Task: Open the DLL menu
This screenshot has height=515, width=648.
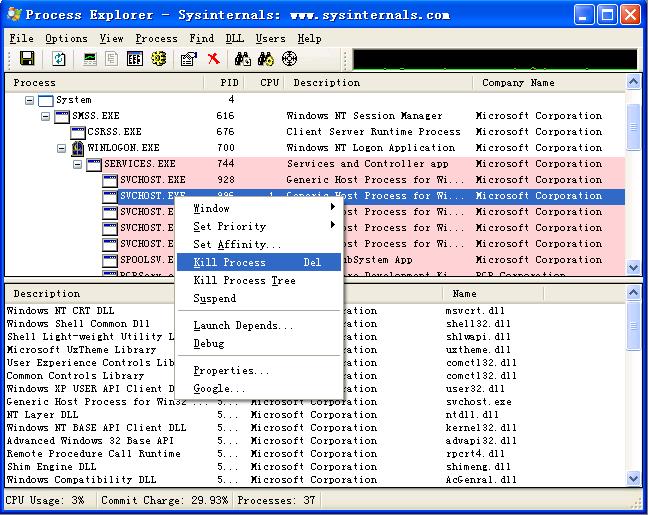Action: 234,38
